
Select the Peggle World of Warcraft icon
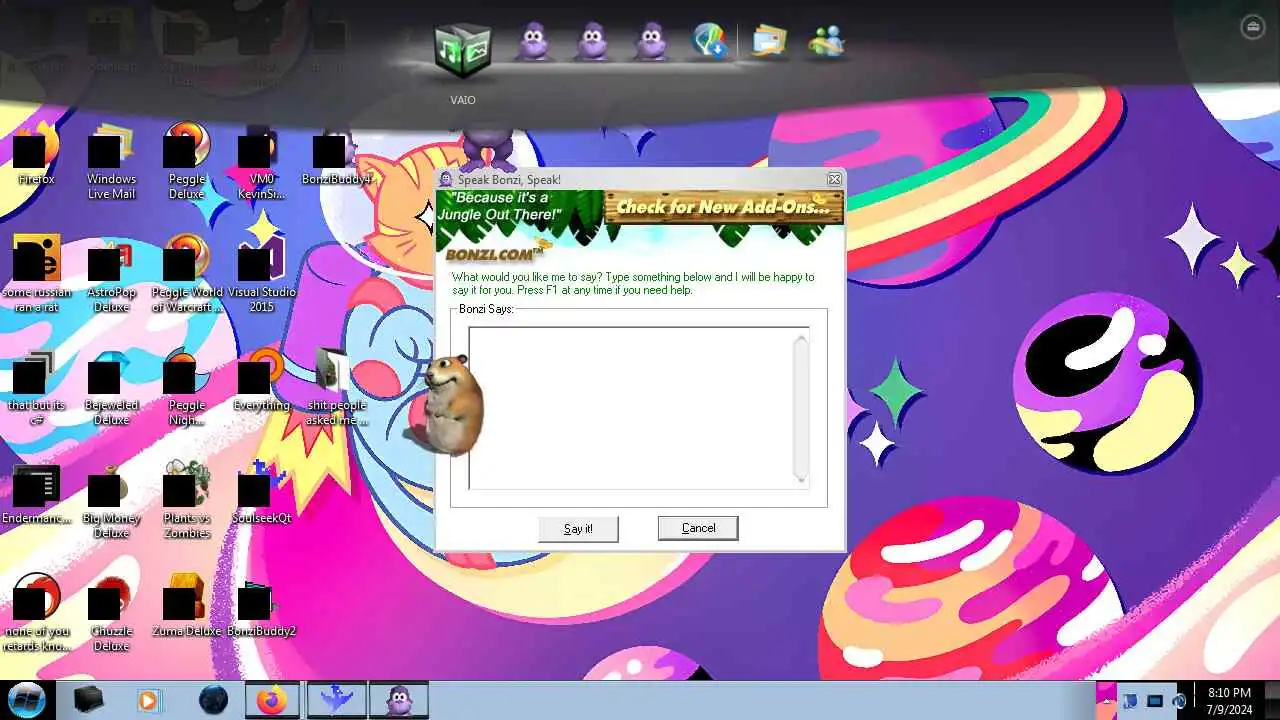point(187,275)
